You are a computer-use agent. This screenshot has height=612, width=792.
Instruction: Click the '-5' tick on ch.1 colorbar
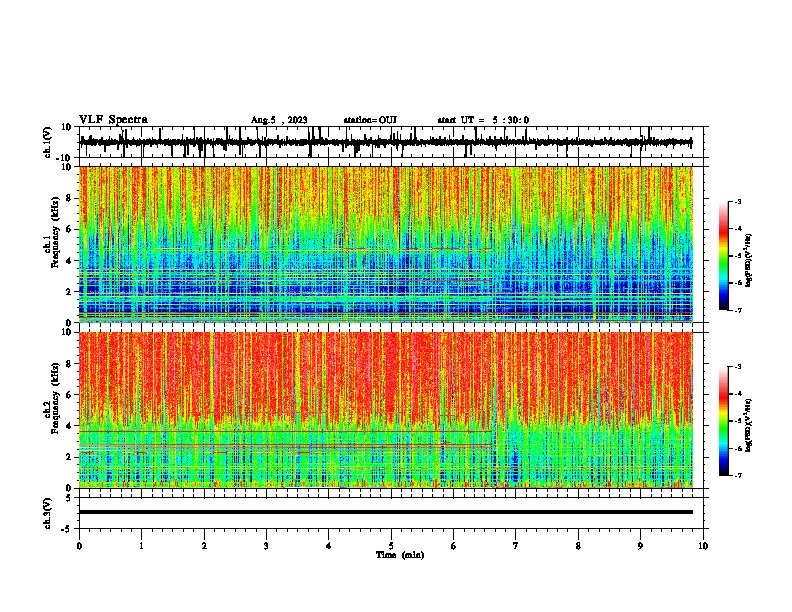tap(737, 256)
